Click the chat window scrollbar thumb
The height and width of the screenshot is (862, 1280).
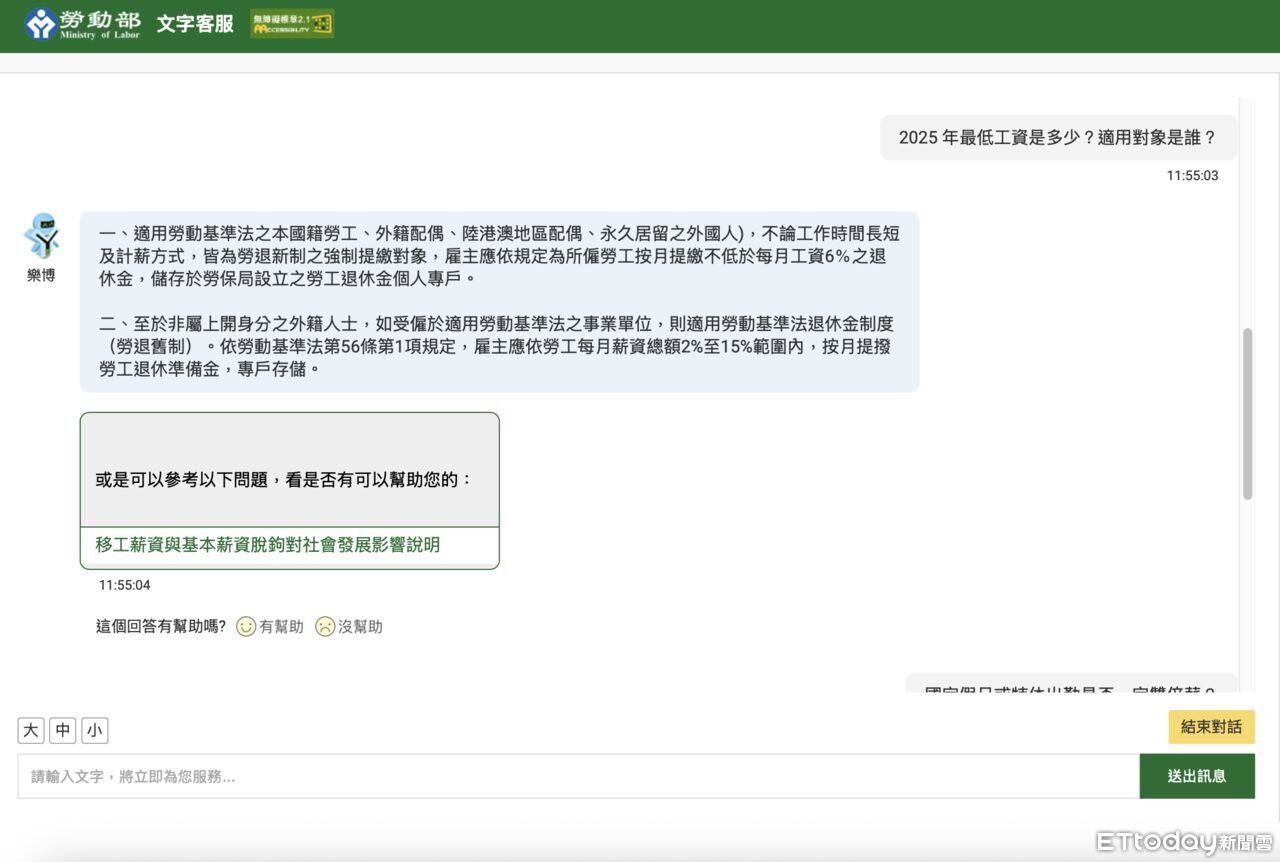pyautogui.click(x=1247, y=413)
